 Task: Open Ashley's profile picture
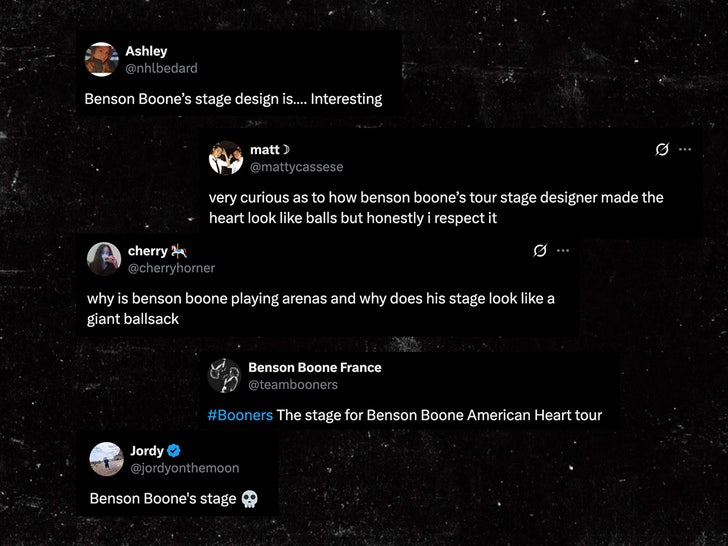(x=102, y=59)
